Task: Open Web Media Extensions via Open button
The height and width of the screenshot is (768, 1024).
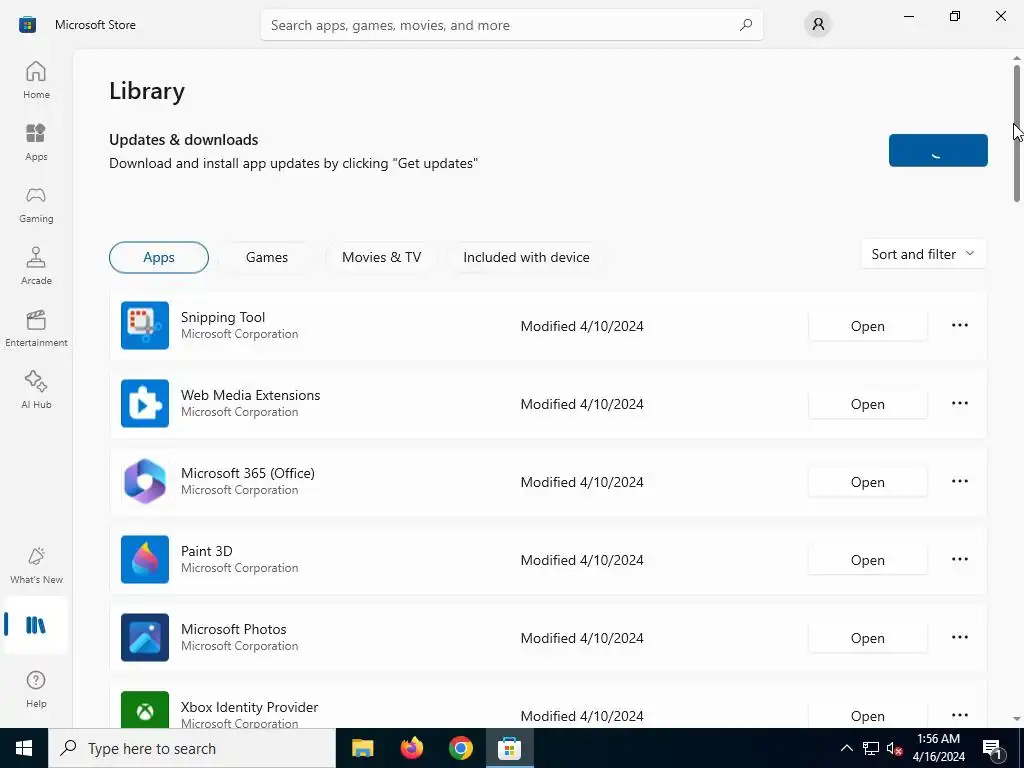Action: coord(867,404)
